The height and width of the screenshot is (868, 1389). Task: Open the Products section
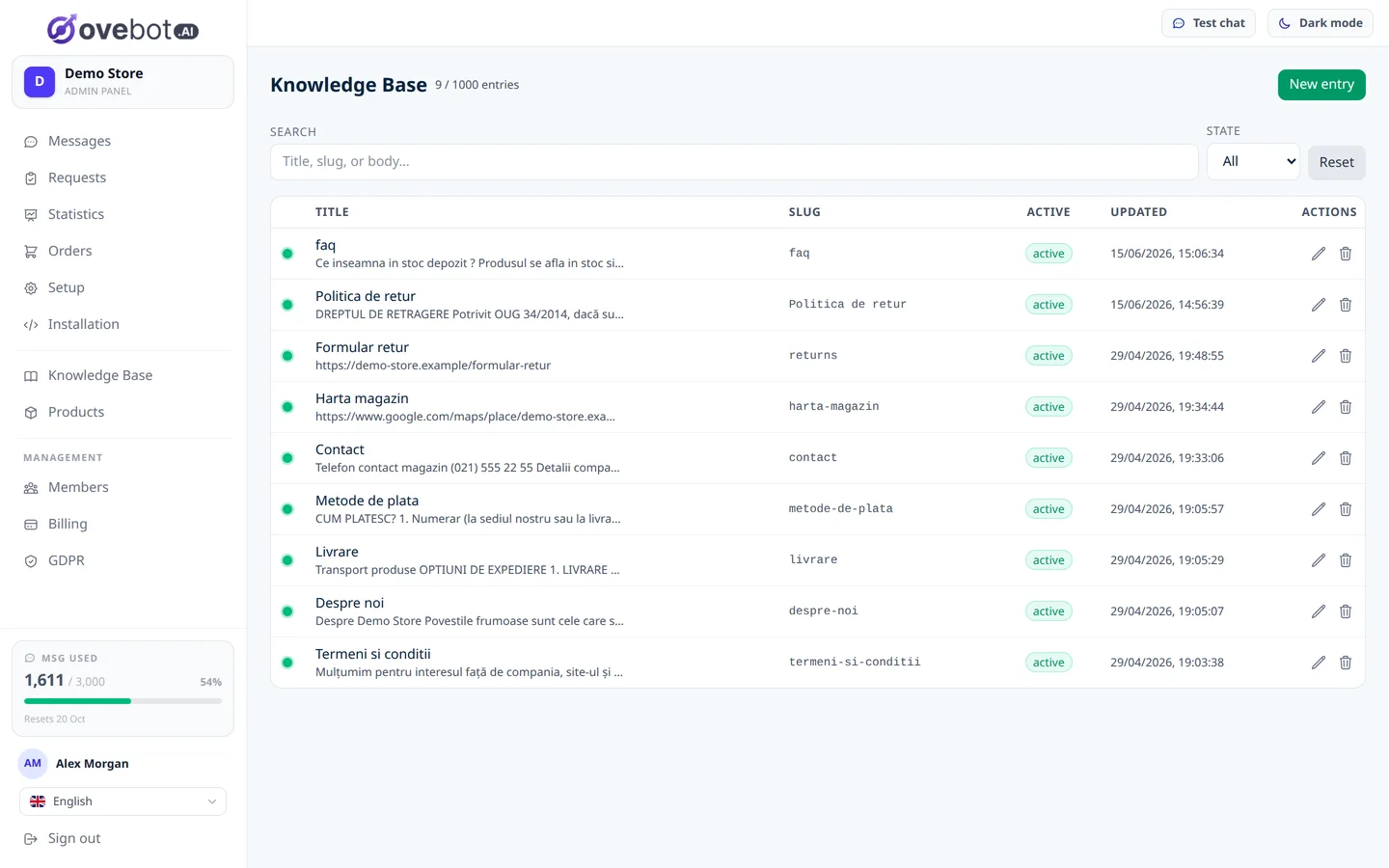(x=123, y=412)
